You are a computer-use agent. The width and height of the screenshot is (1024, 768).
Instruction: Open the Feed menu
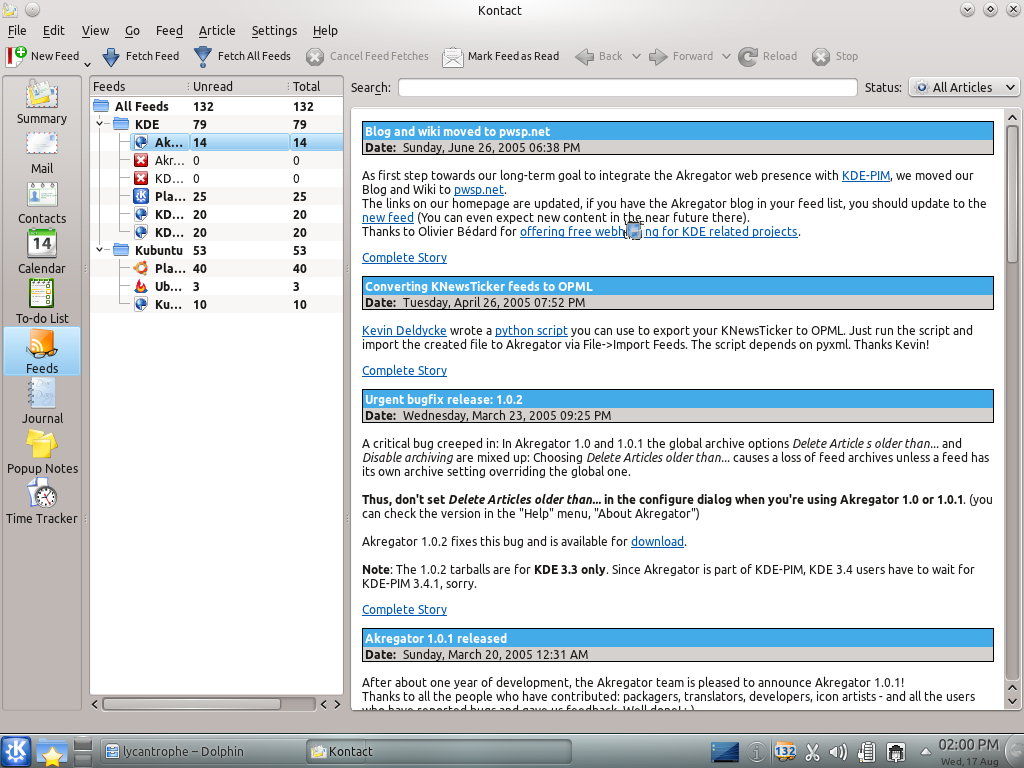[x=169, y=30]
